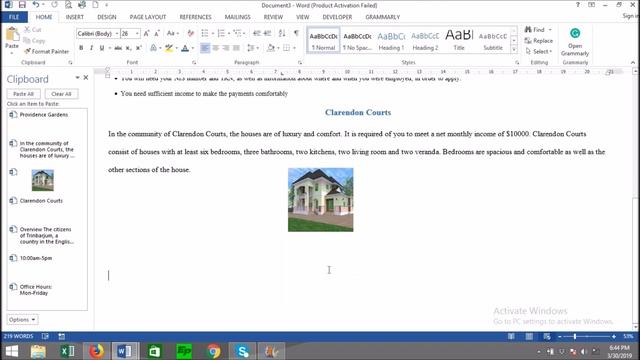Click the Sort icon
The height and width of the screenshot is (360, 640).
(x=282, y=33)
